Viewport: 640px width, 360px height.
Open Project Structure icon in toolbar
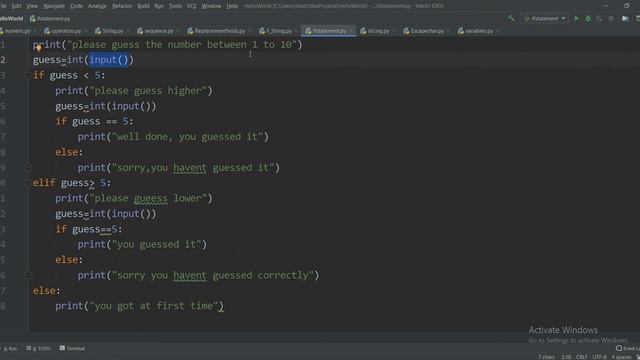(625, 18)
